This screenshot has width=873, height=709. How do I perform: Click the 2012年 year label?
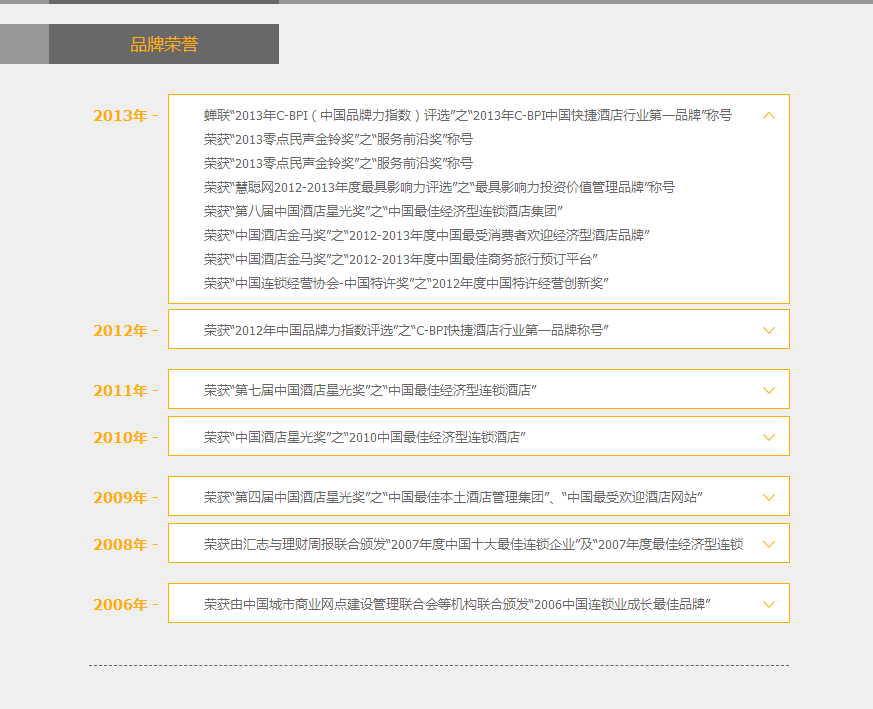[120, 331]
